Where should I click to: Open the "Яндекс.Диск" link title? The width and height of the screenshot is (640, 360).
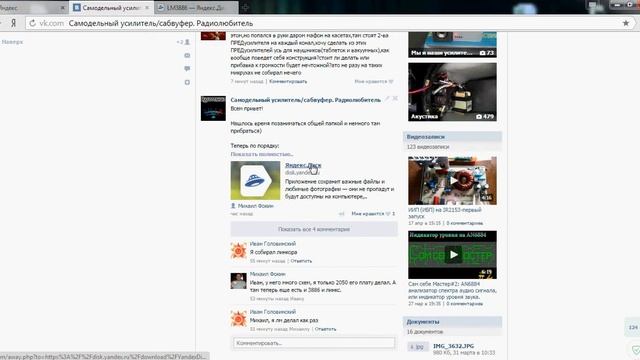(303, 165)
